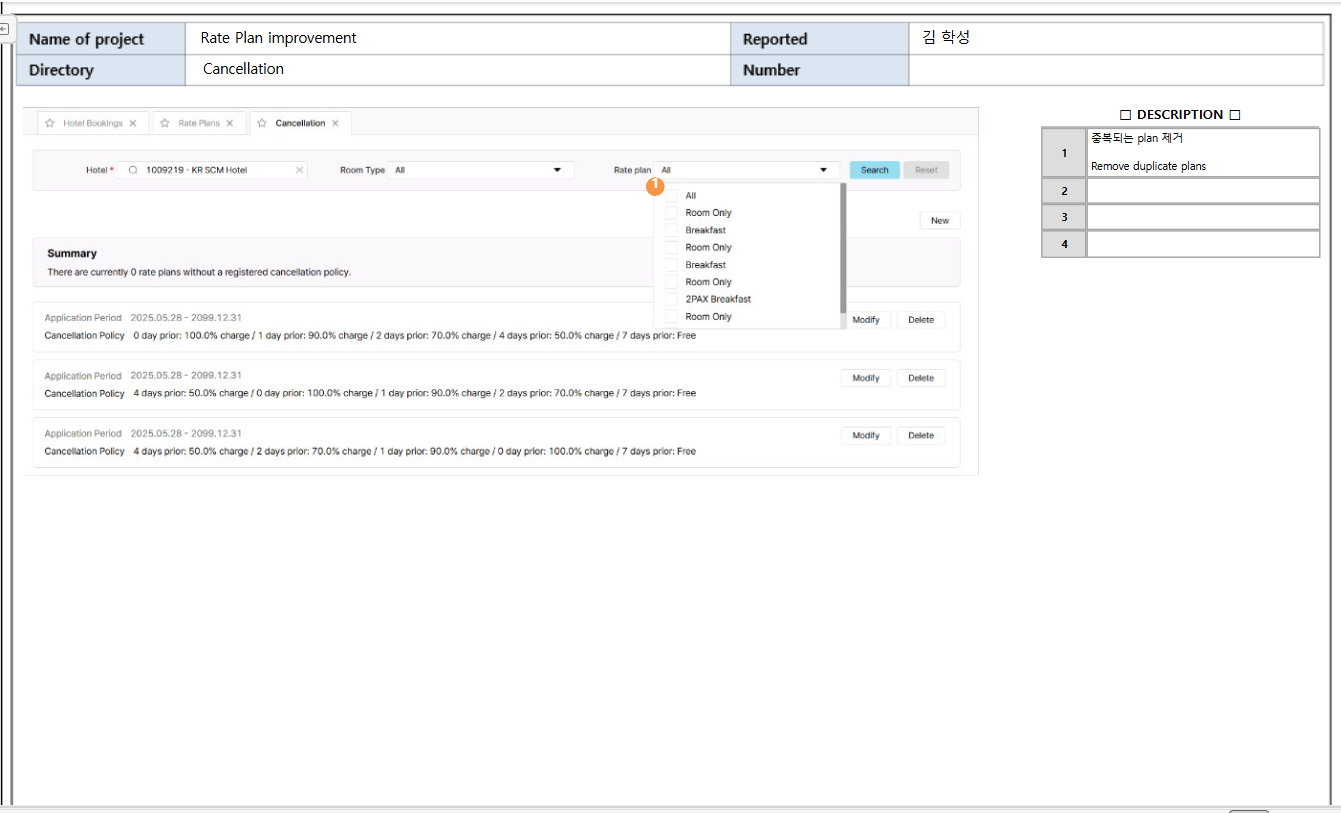The image size is (1341, 813).
Task: Click the star icon on Hotel Bookings tab
Action: [50, 123]
